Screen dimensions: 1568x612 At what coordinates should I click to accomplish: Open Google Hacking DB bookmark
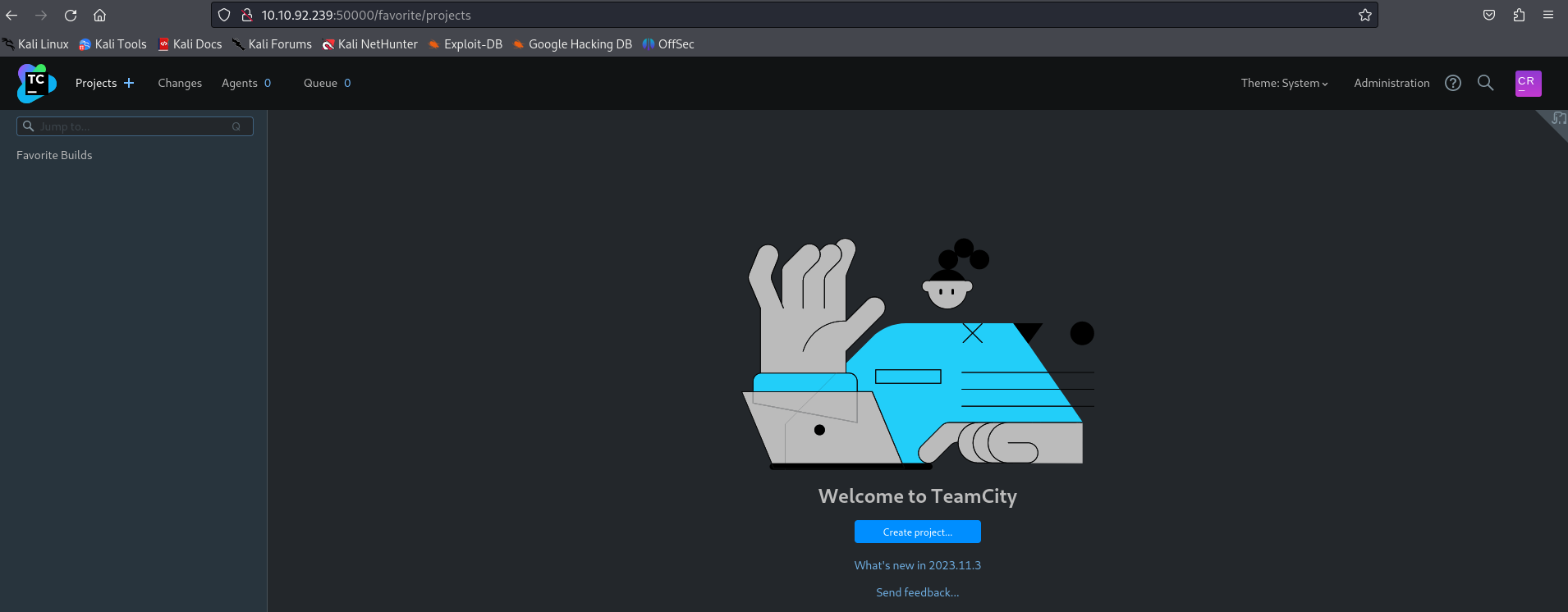pyautogui.click(x=572, y=44)
